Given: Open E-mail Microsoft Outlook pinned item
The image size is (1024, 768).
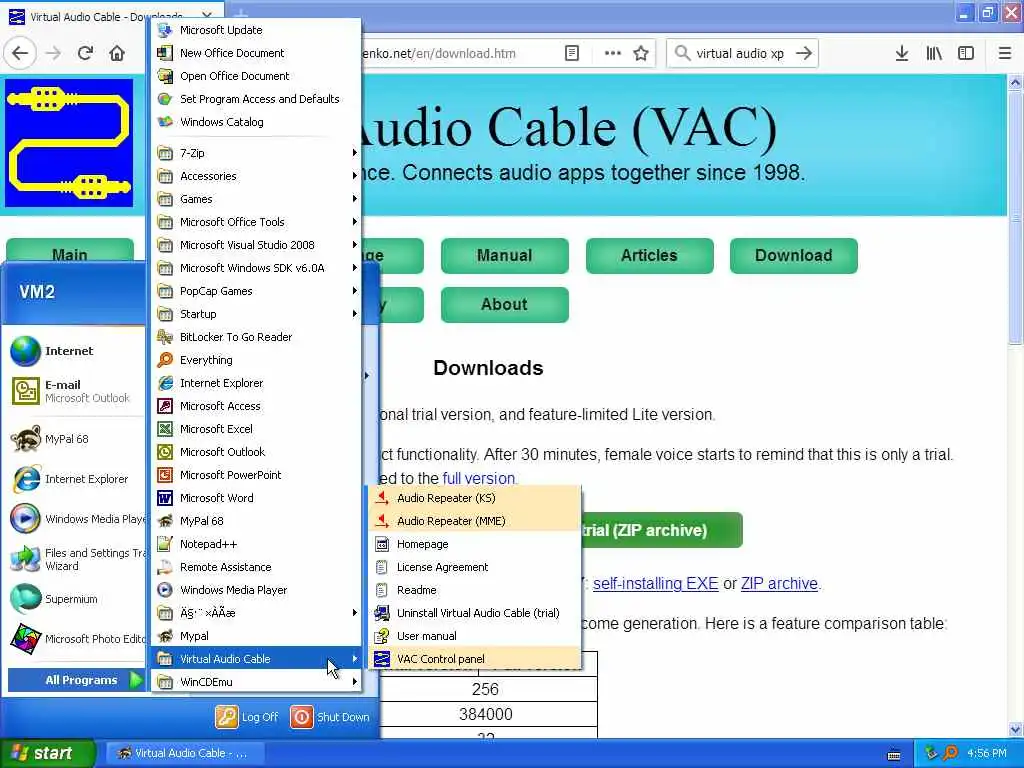Looking at the screenshot, I should point(76,391).
